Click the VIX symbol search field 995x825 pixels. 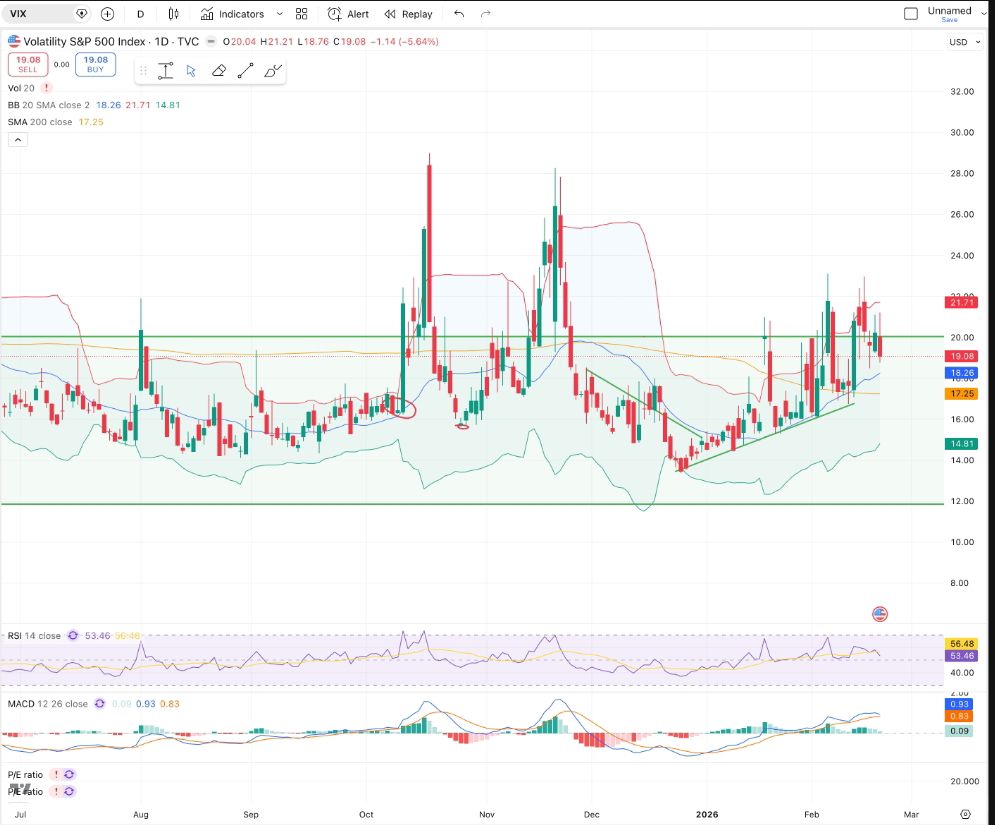(x=40, y=14)
